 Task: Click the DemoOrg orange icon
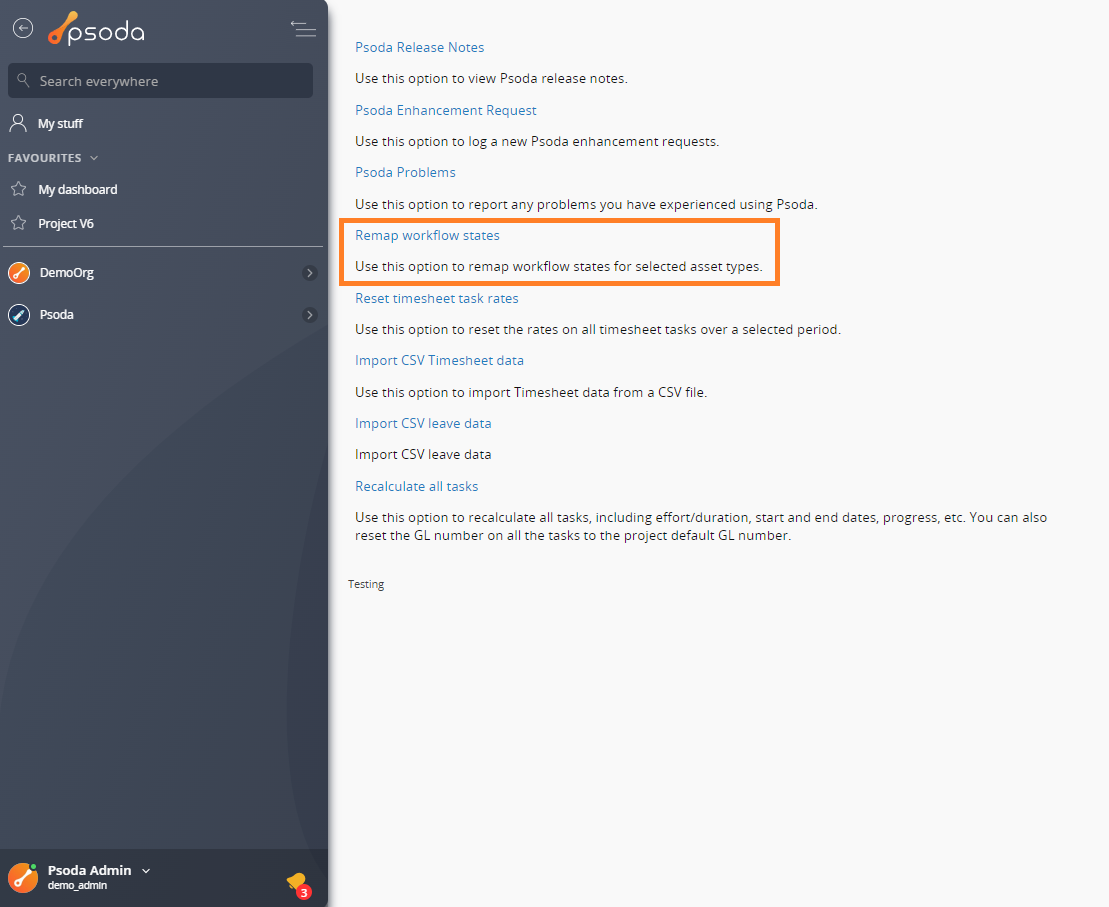[19, 272]
